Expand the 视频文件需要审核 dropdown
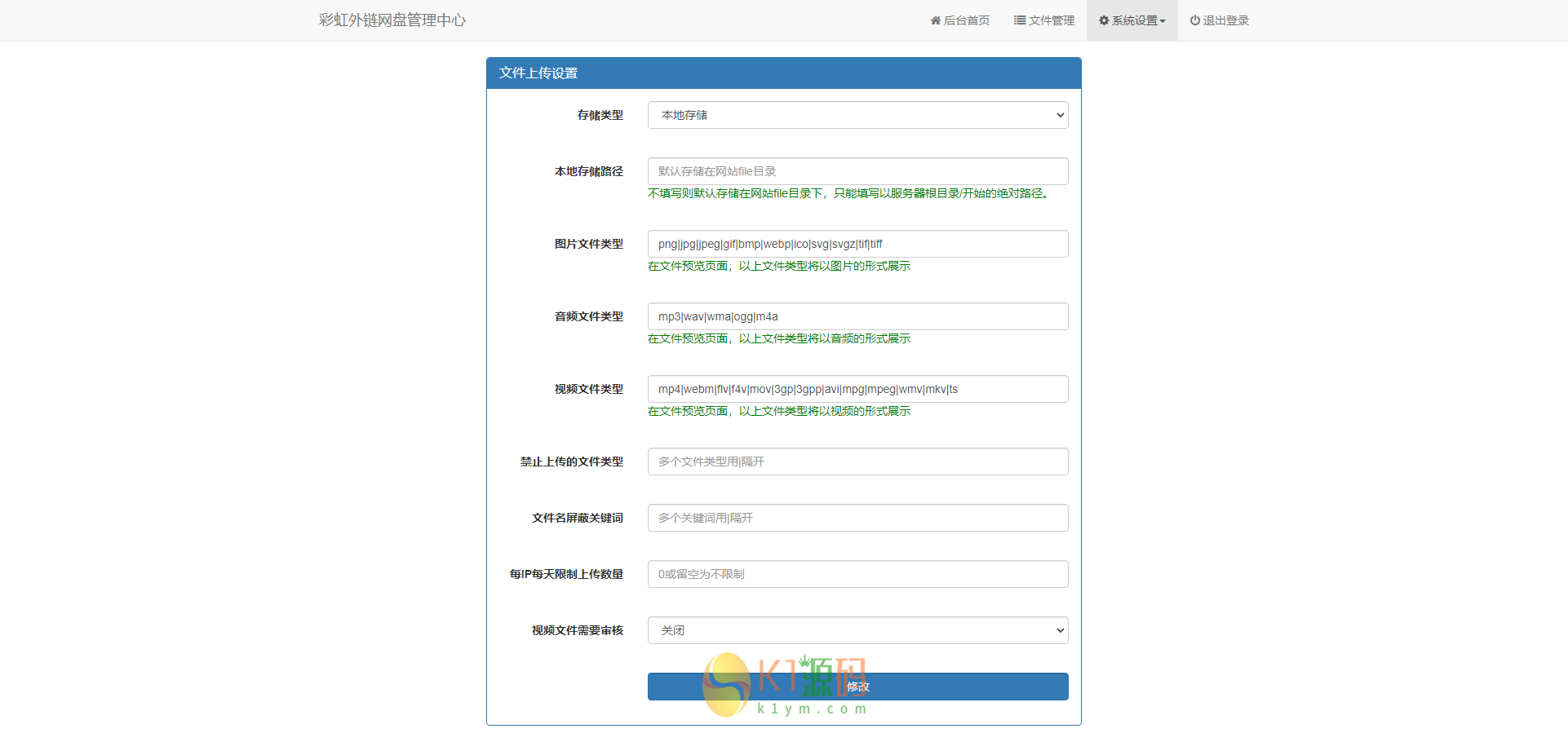1568x742 pixels. click(x=857, y=630)
